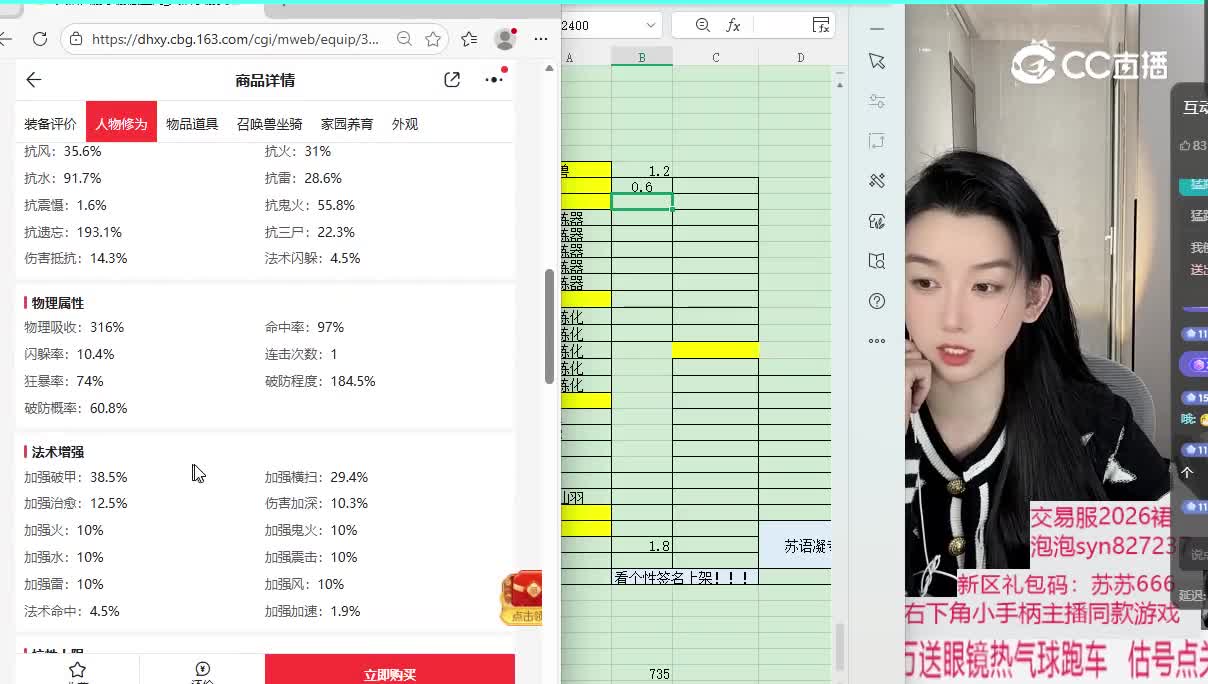Open the settings sliders icon in side panel
This screenshot has height=684, width=1208.
[877, 101]
